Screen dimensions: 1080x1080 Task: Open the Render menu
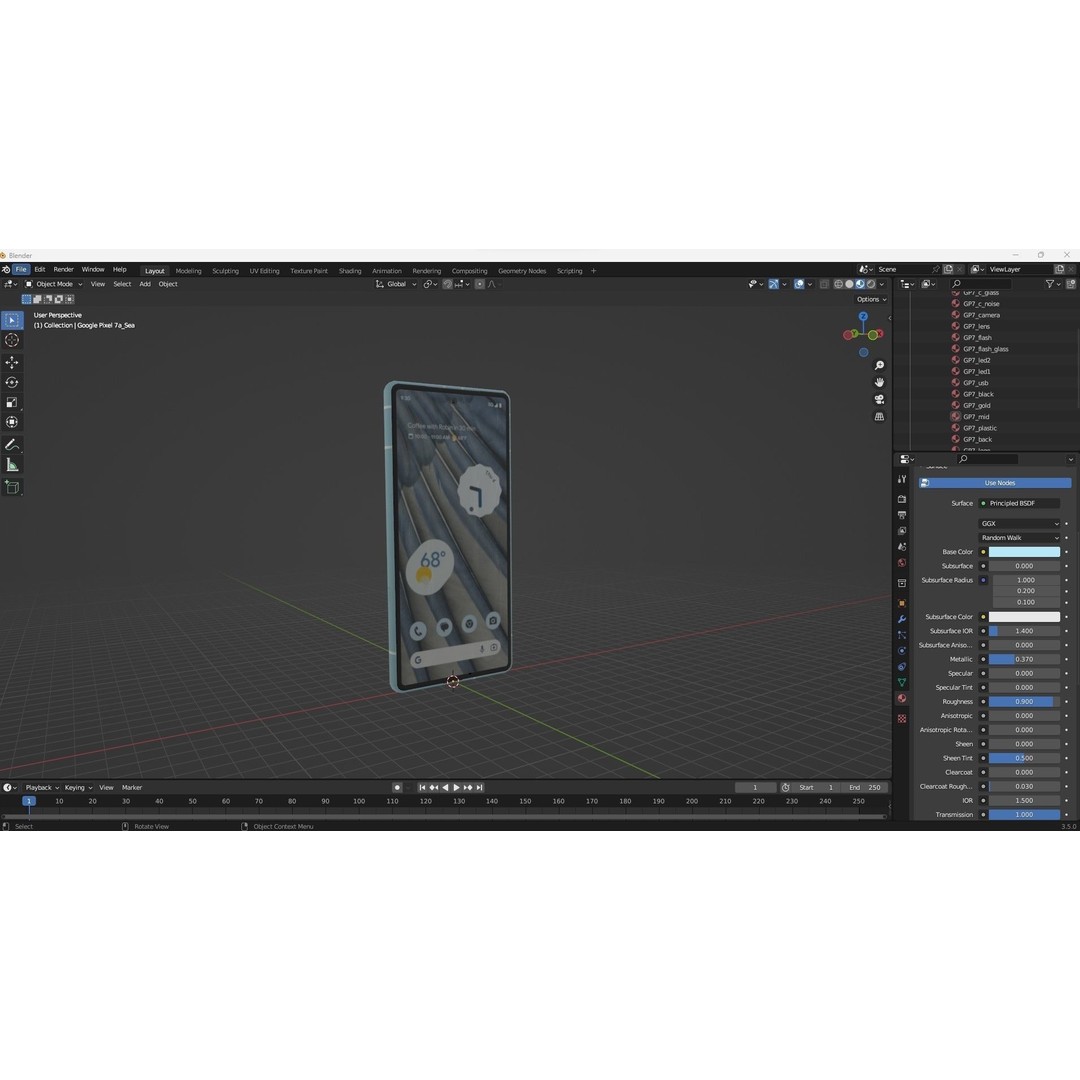pyautogui.click(x=63, y=269)
